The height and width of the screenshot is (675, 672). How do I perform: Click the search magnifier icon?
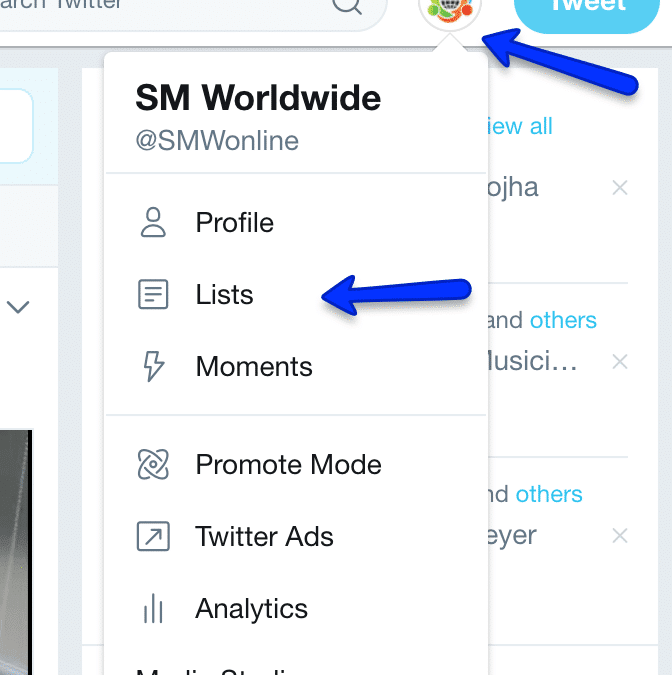[347, 5]
